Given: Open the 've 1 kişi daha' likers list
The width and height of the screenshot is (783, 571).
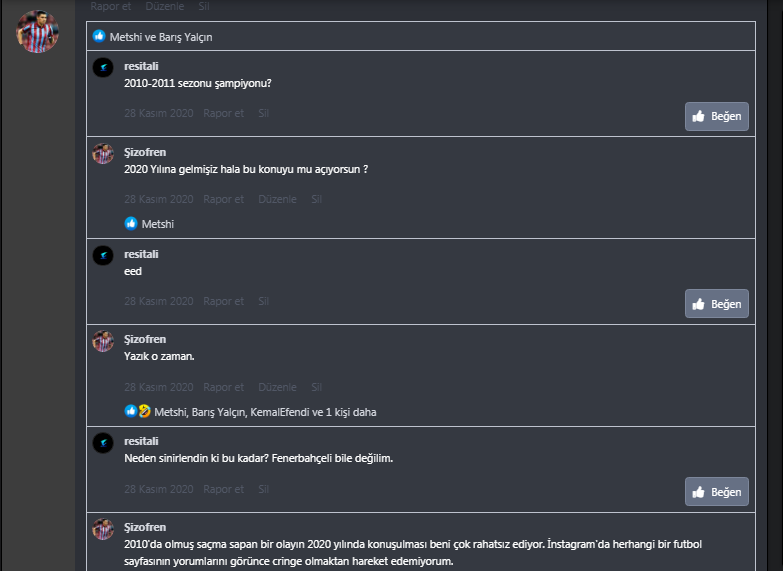Looking at the screenshot, I should pyautogui.click(x=344, y=412).
